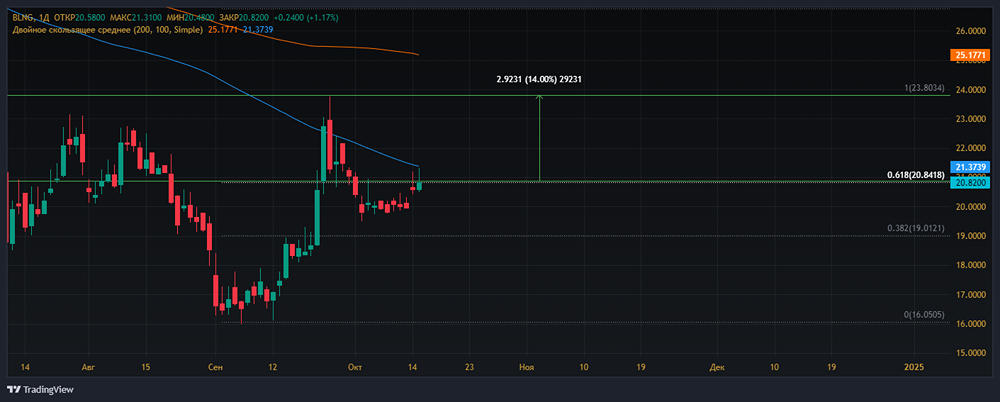Click the 1(23.8034) Fibonacci level label
1000x402 pixels.
[923, 88]
